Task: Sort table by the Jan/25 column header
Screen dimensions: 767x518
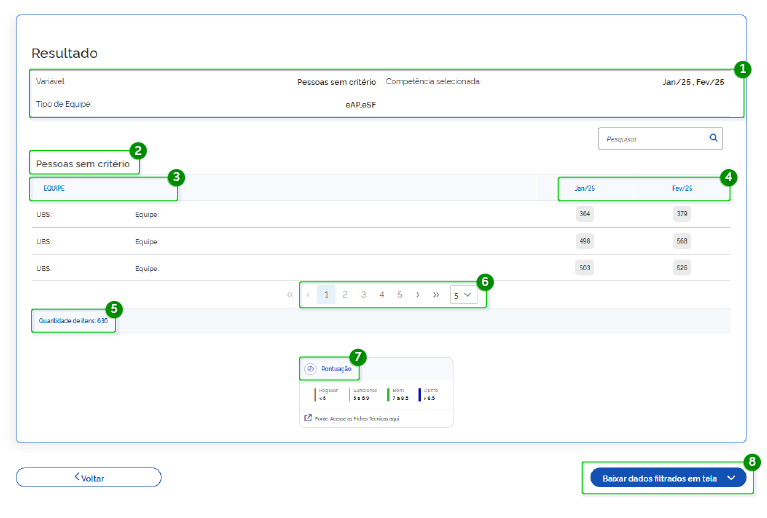Action: click(x=585, y=188)
